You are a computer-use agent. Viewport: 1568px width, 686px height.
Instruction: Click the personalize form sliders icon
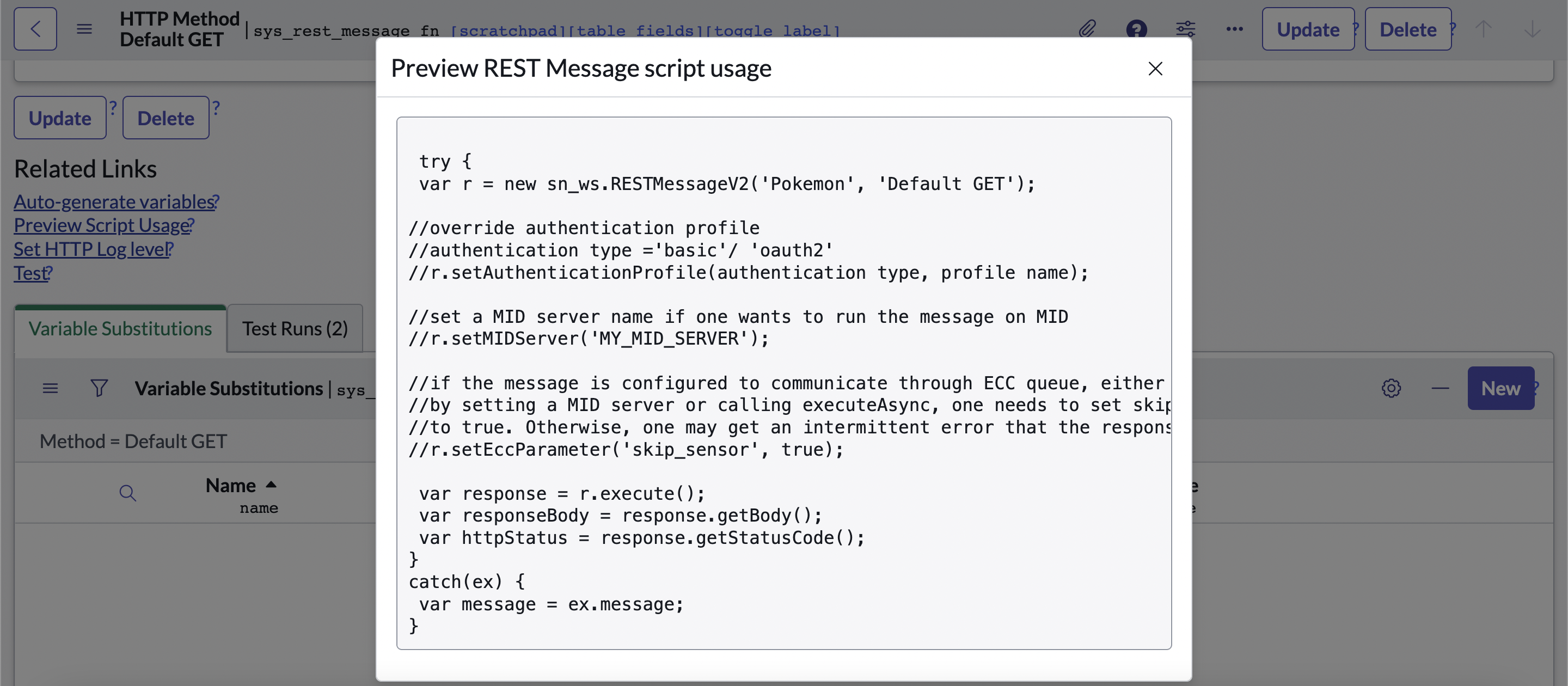(1185, 29)
